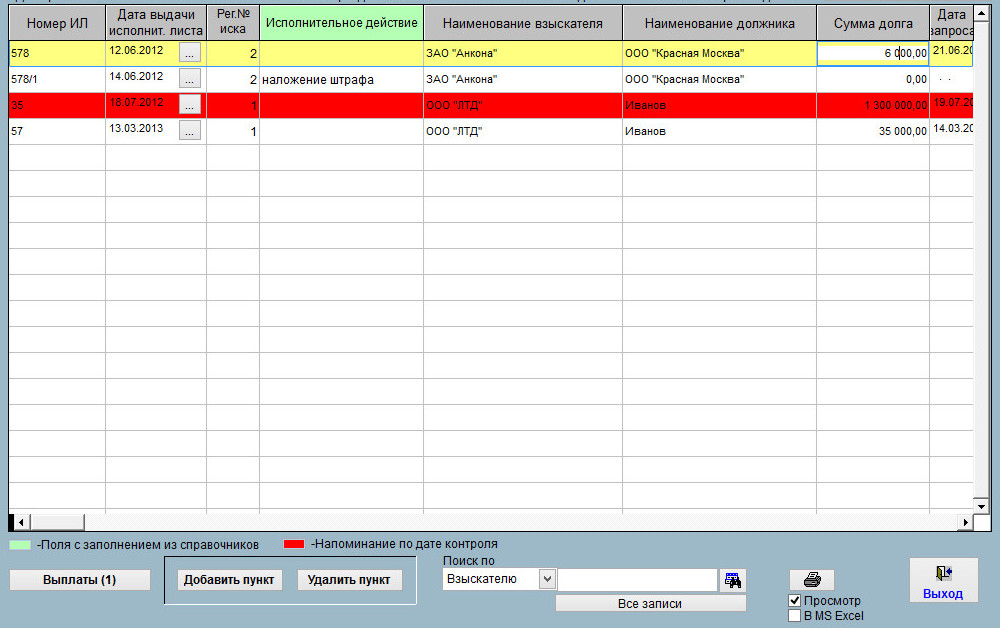This screenshot has height=628, width=1000.
Task: Click the search text input field
Action: point(638,580)
